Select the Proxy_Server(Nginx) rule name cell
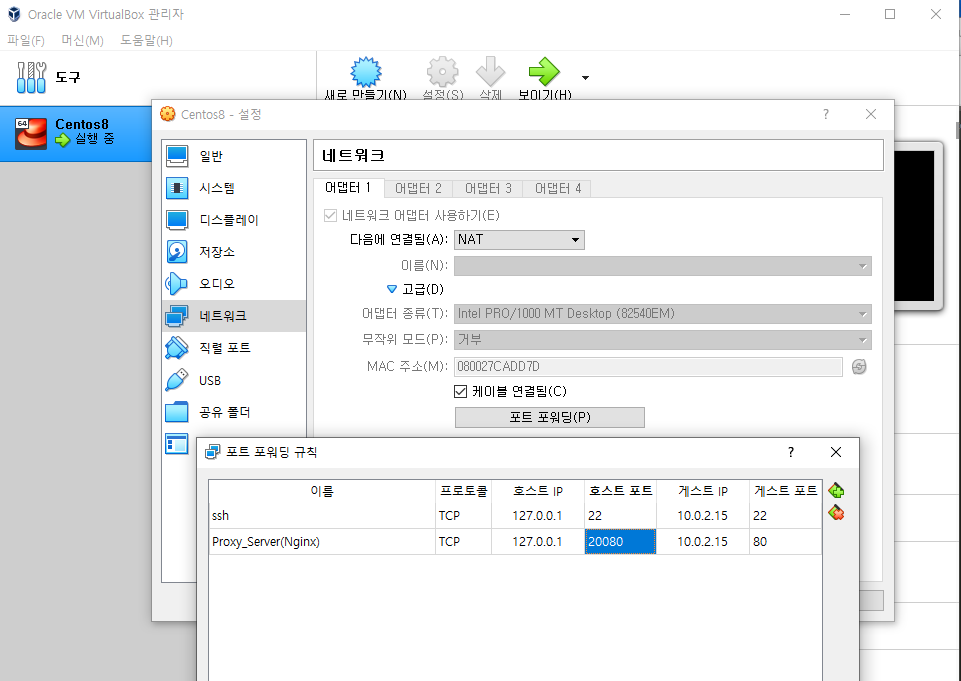Image resolution: width=961 pixels, height=681 pixels. [322, 541]
